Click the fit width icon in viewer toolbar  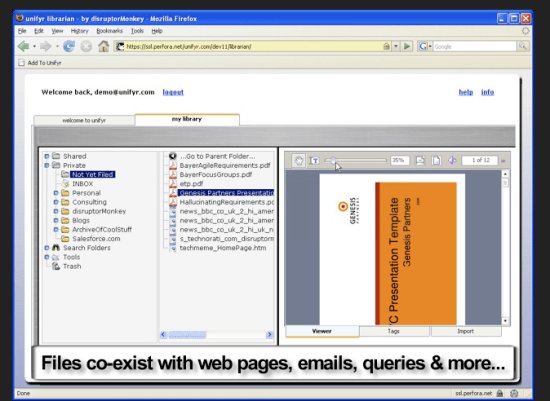pyautogui.click(x=420, y=161)
